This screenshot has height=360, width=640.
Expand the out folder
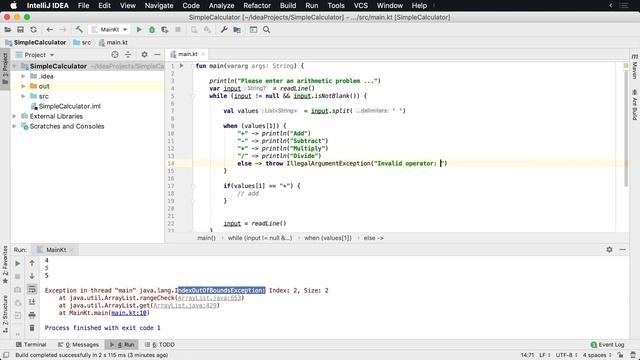click(x=23, y=86)
